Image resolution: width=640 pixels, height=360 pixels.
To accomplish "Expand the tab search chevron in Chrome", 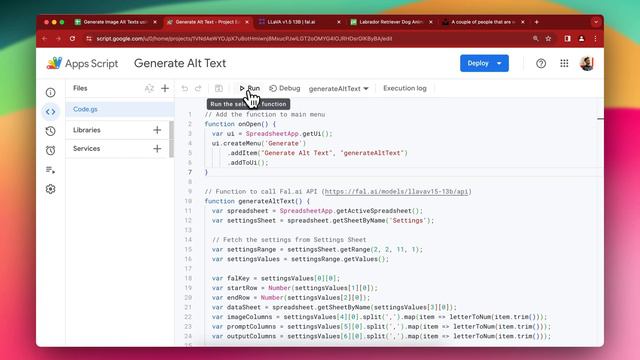I will coord(596,22).
